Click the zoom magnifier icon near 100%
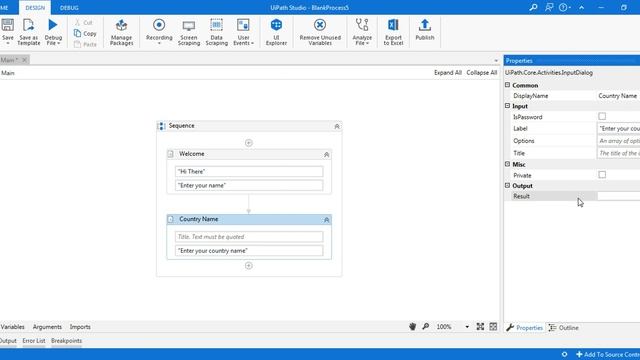Screen dimensions: 640x360 click(425, 327)
